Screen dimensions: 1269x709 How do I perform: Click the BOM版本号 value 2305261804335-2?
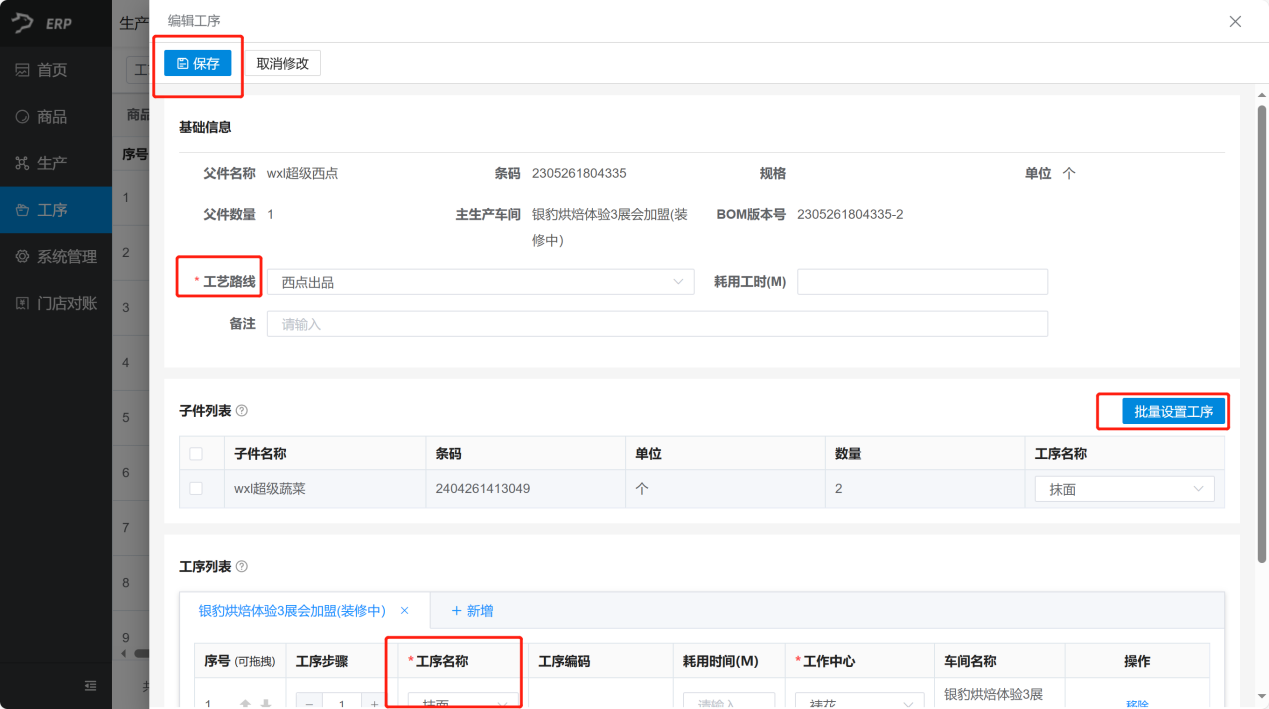point(850,214)
